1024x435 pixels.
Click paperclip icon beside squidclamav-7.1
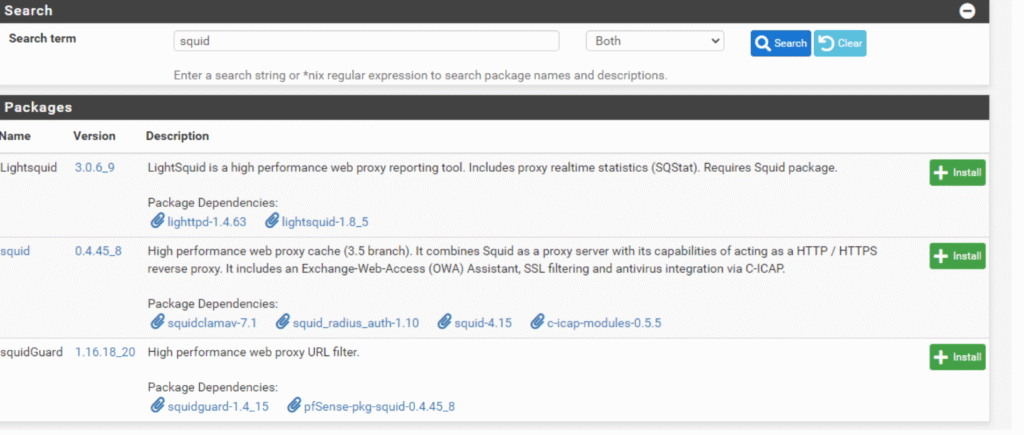[x=157, y=322]
